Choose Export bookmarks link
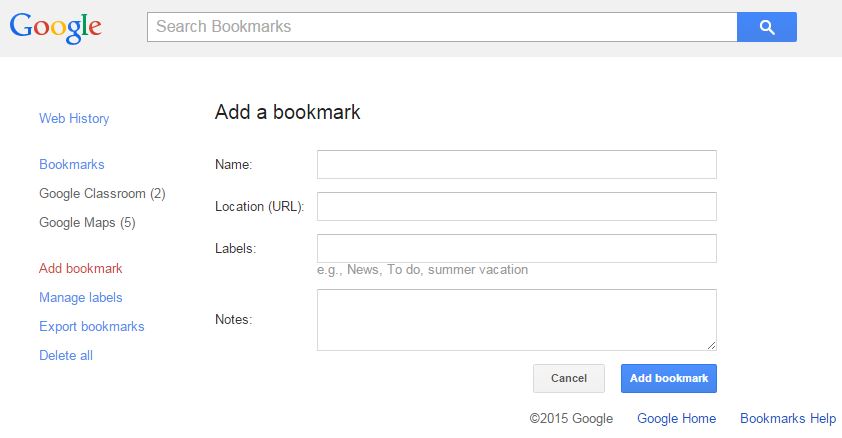The image size is (842, 438). pyautogui.click(x=92, y=326)
